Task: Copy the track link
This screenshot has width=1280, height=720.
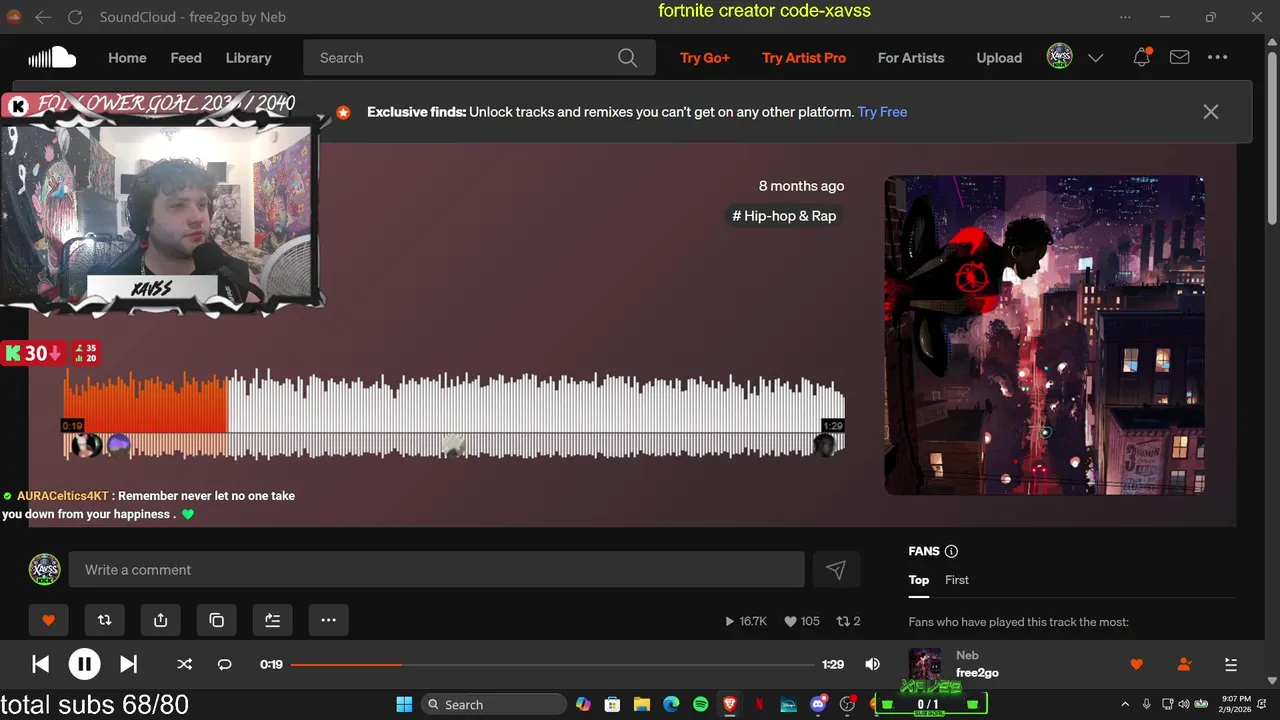Action: click(216, 620)
